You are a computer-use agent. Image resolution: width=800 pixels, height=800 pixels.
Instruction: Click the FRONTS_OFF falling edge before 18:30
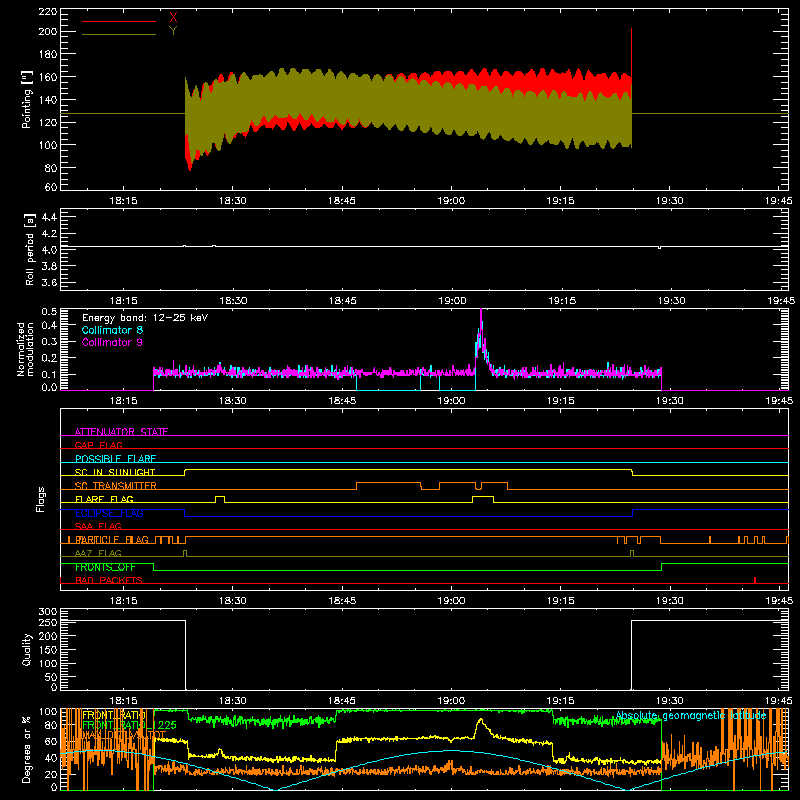coord(154,567)
